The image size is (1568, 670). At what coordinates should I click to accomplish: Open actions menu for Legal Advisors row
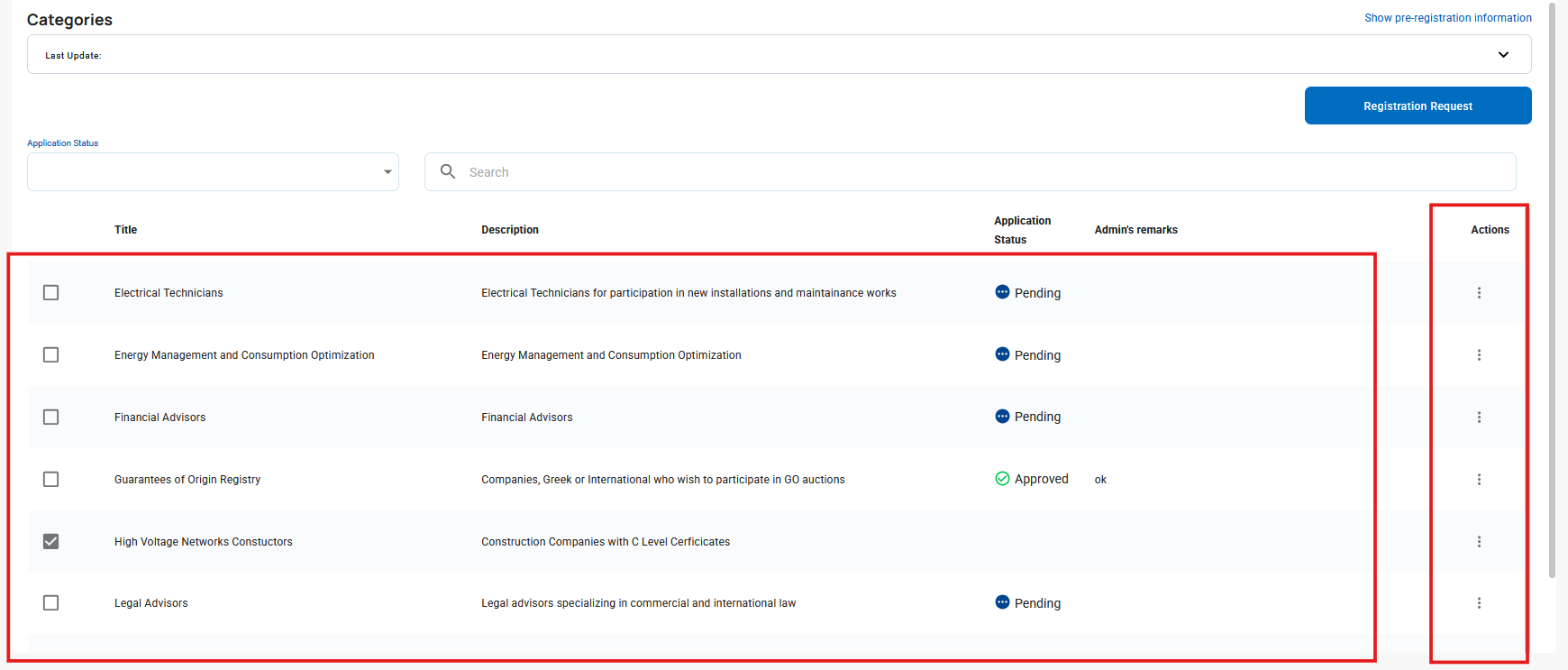point(1479,603)
